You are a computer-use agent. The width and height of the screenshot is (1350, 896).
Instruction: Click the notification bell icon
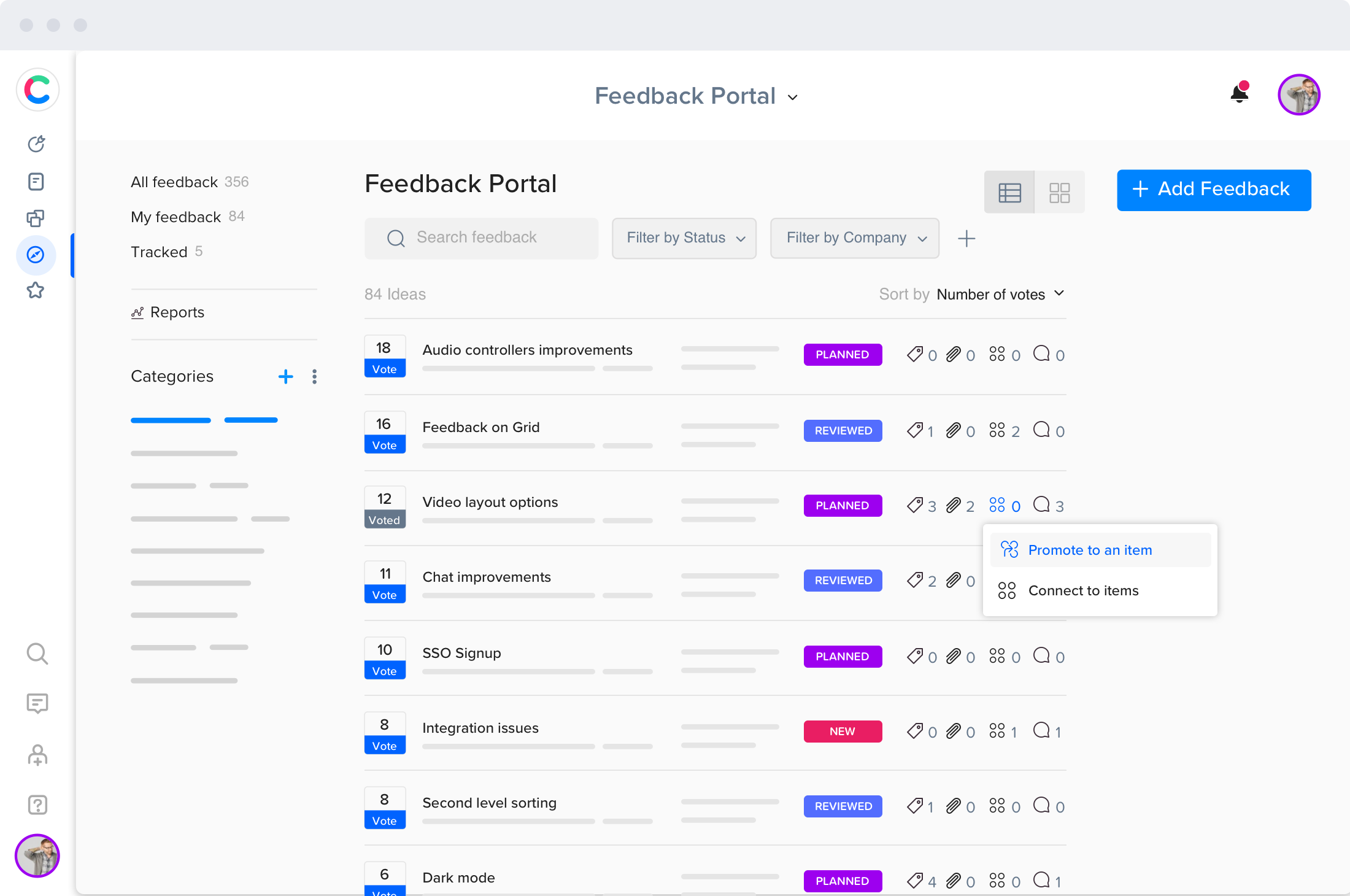coord(1240,93)
